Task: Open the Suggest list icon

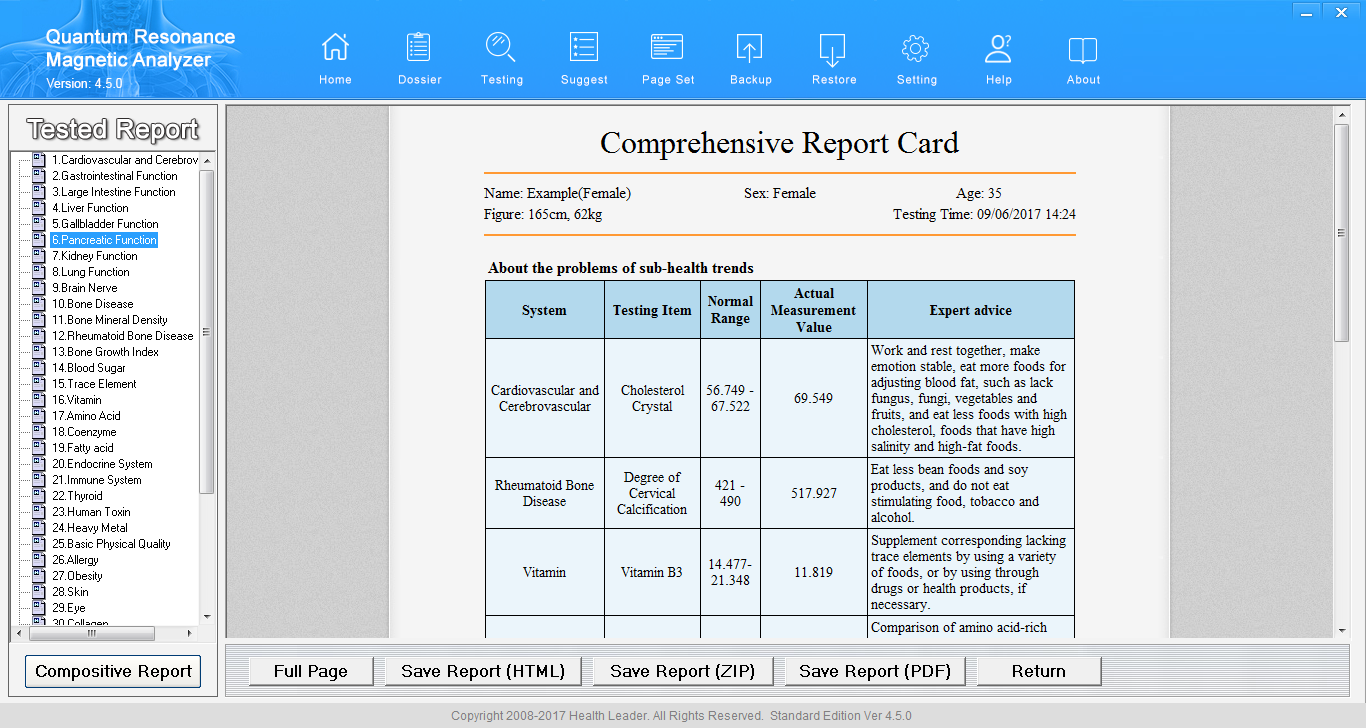Action: (x=584, y=47)
